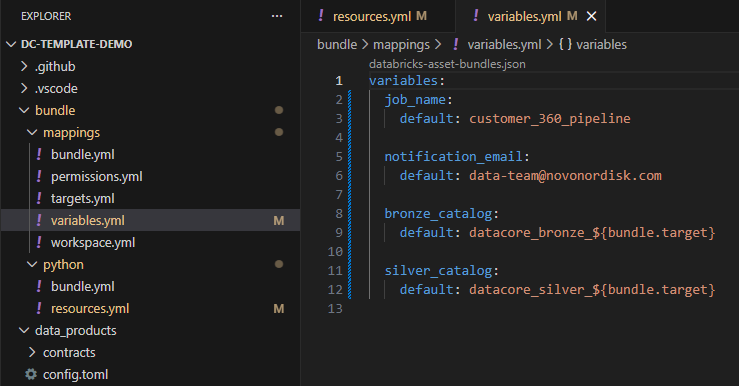The width and height of the screenshot is (739, 386).
Task: Click line number 1 in the gutter
Action: pos(339,81)
